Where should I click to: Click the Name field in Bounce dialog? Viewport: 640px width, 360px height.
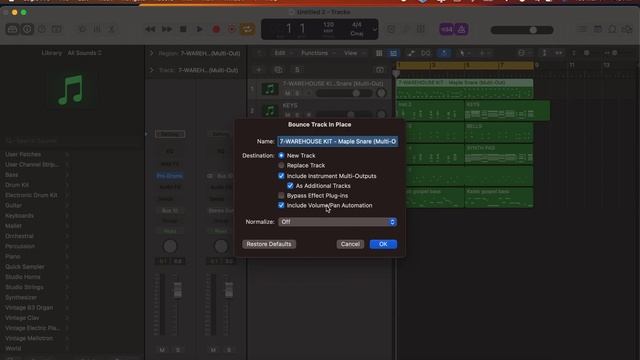(338, 141)
